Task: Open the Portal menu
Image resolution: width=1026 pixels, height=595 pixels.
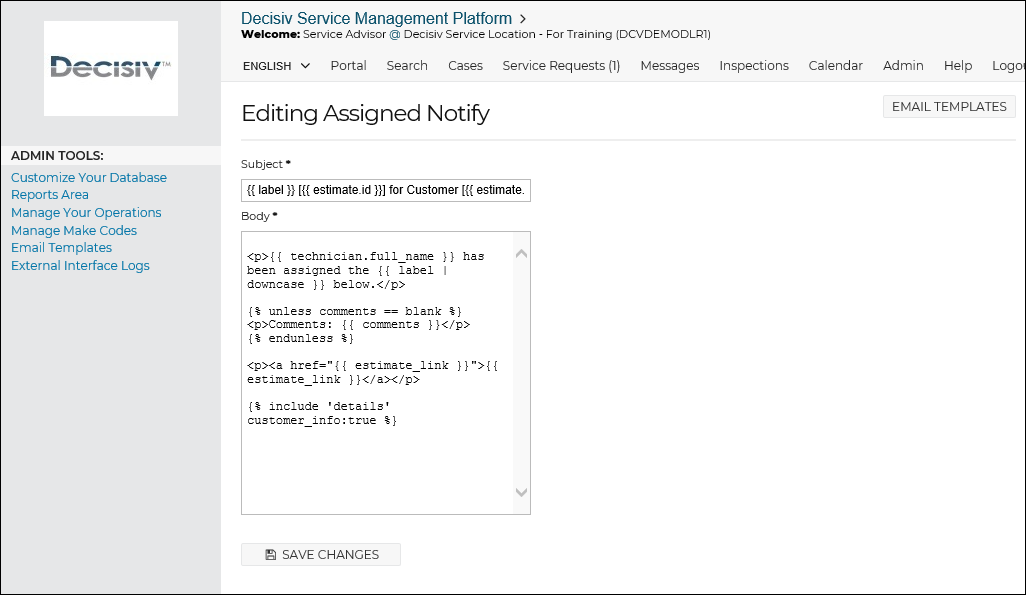Action: point(348,65)
